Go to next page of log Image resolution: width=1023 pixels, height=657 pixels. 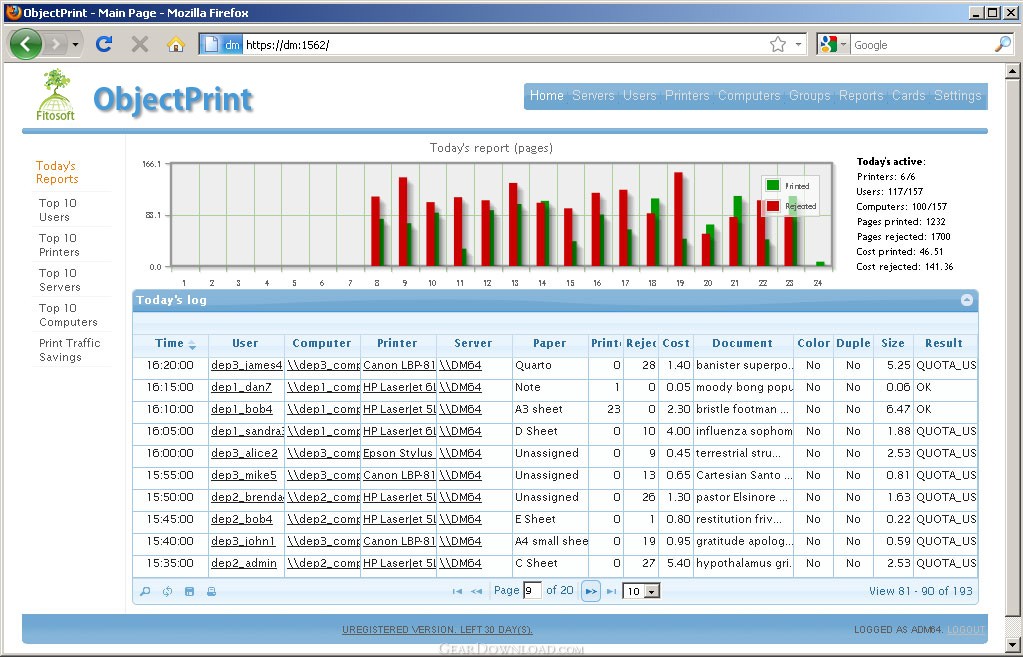pyautogui.click(x=590, y=591)
